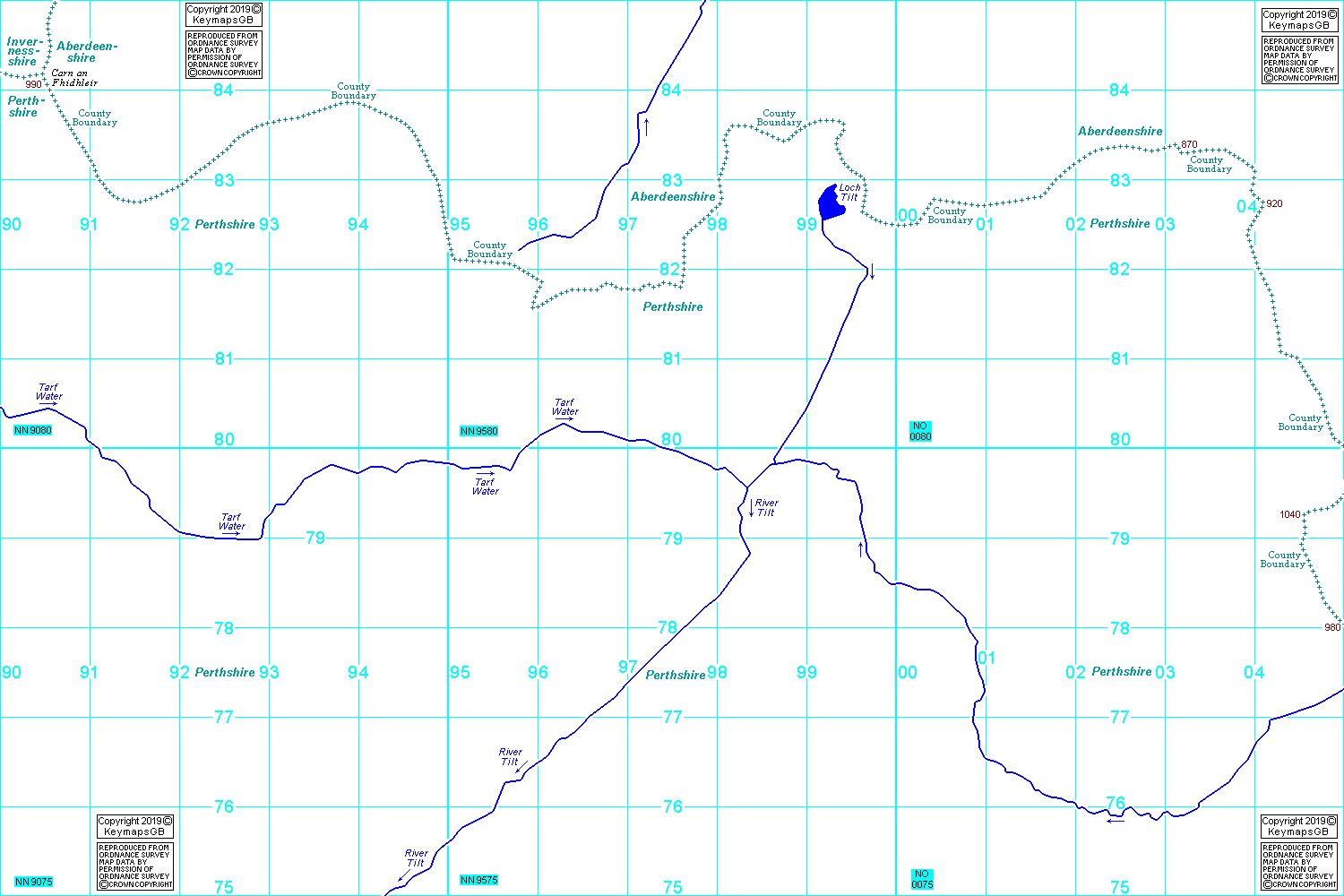Open the NO 0075 tile label
This screenshot has height=896, width=1344.
coord(922,879)
